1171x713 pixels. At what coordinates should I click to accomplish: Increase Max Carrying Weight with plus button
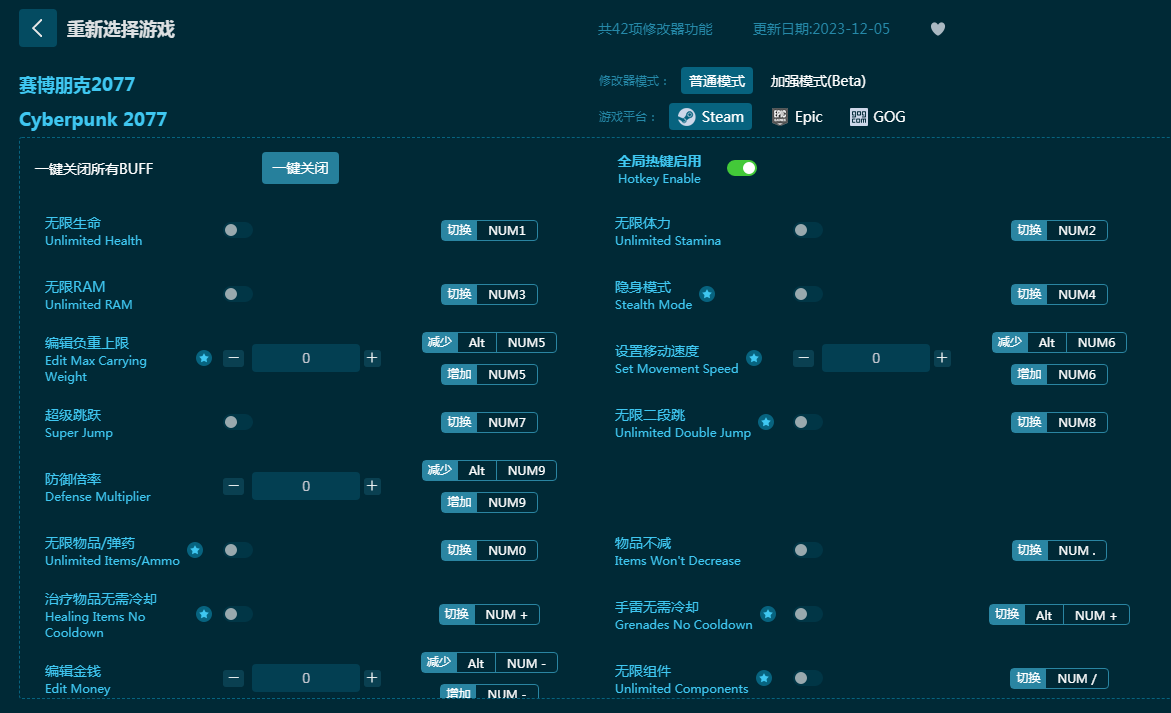pos(372,358)
